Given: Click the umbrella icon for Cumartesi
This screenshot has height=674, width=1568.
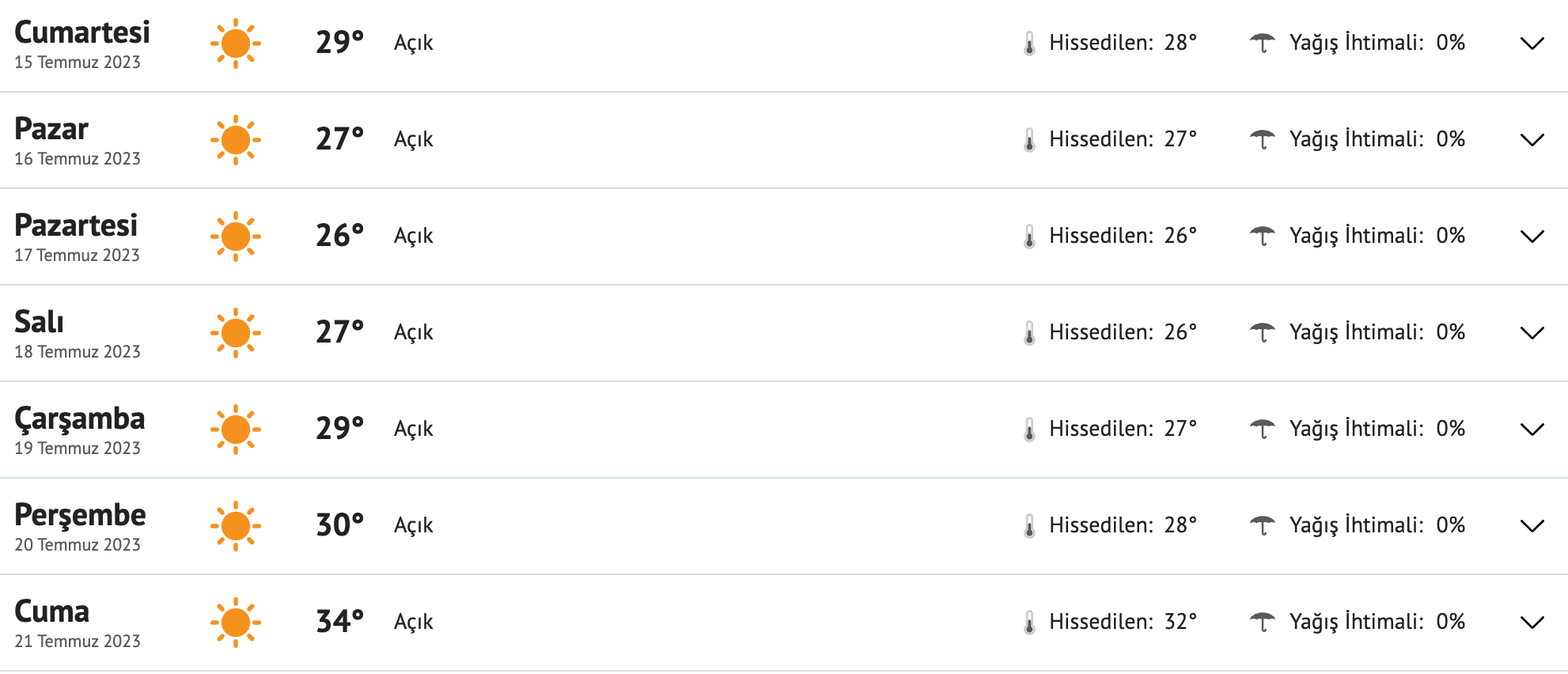Looking at the screenshot, I should [x=1263, y=43].
